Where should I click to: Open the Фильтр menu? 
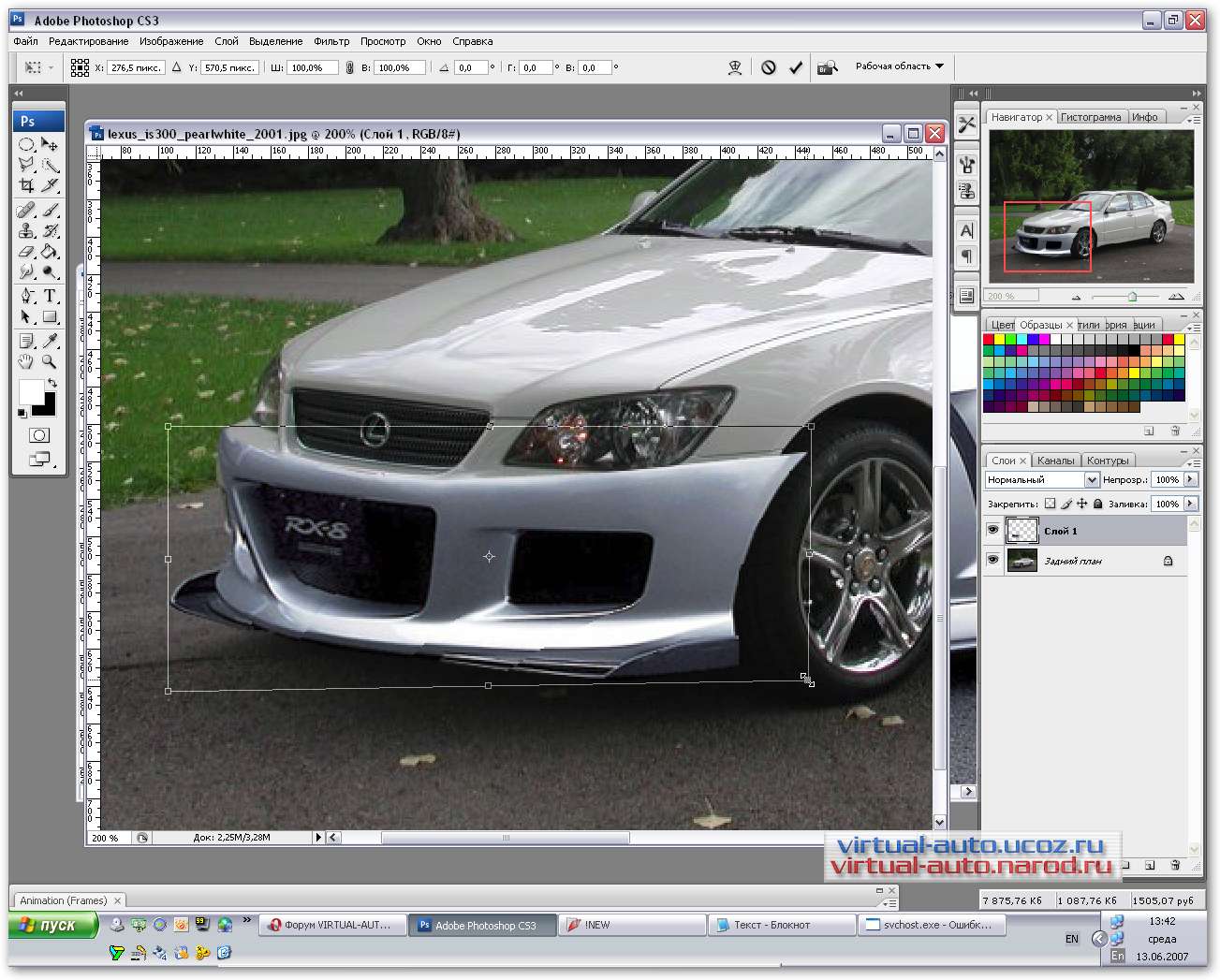[x=331, y=41]
